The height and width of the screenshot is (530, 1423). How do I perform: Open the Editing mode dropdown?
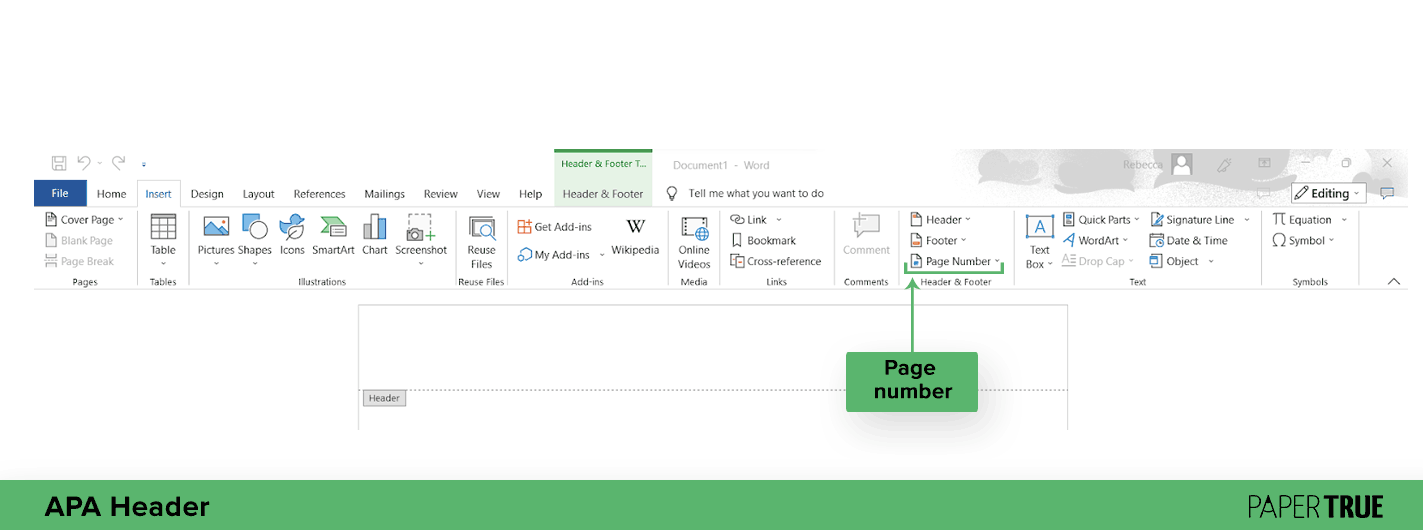[1329, 193]
